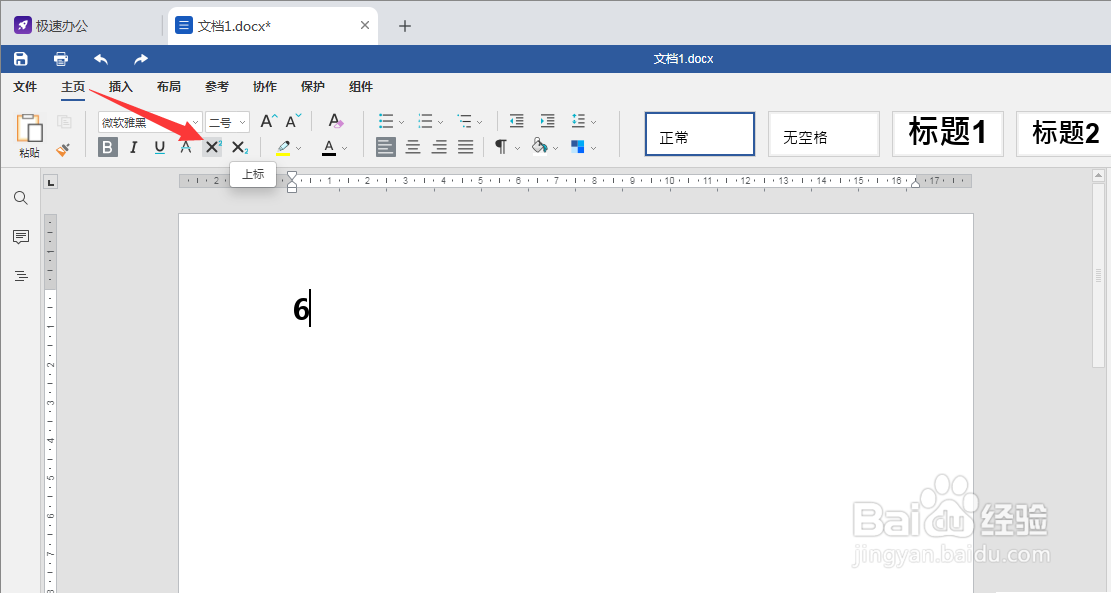Save the document with the floppy icon
The image size is (1111, 593).
pyautogui.click(x=21, y=59)
